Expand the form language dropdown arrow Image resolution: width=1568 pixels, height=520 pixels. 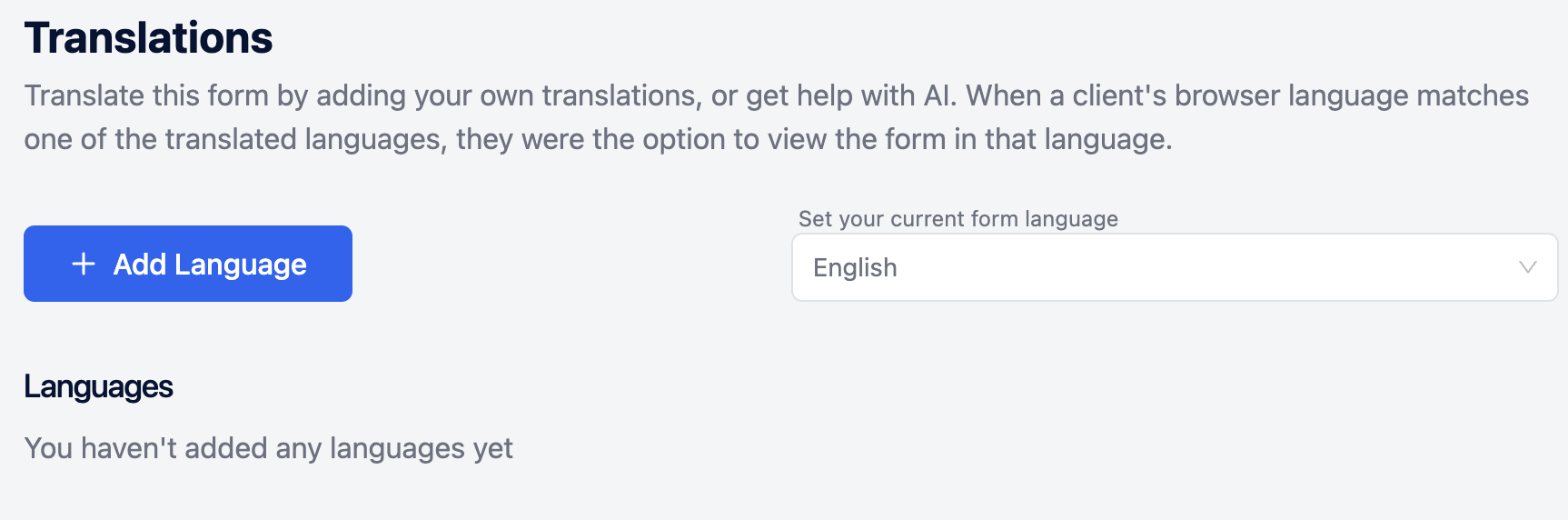point(1527,267)
